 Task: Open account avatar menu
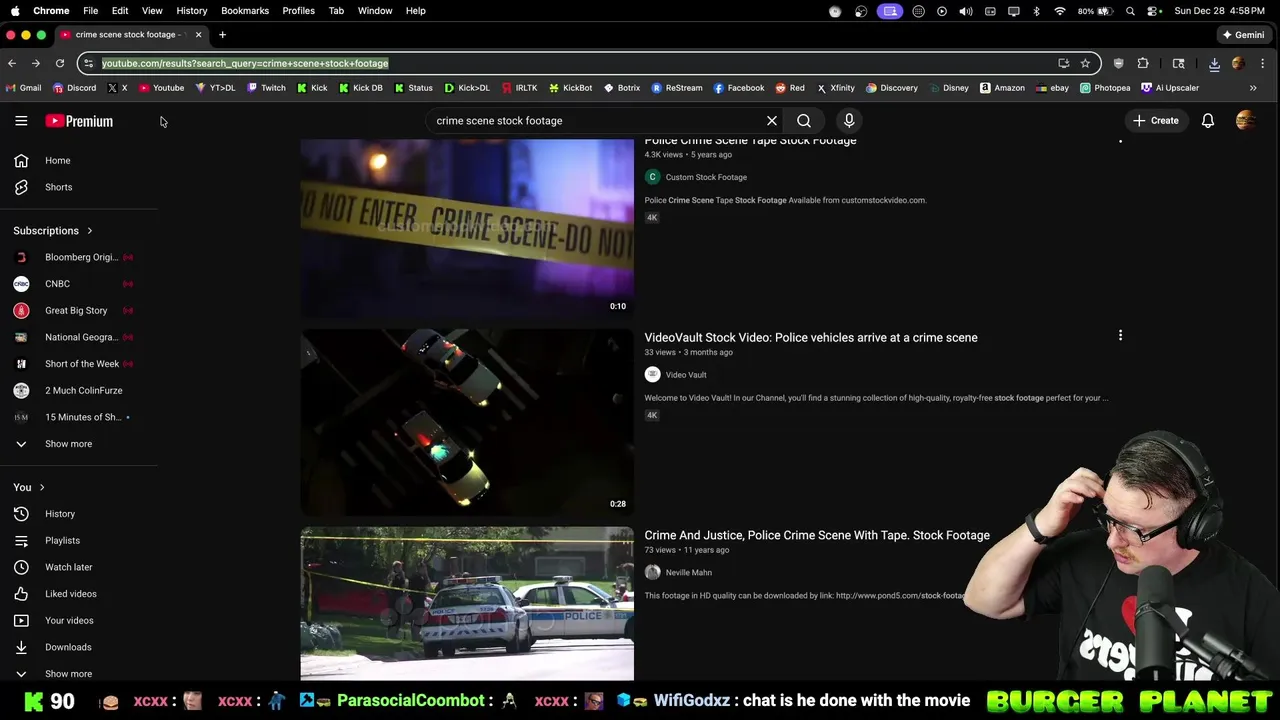1245,121
